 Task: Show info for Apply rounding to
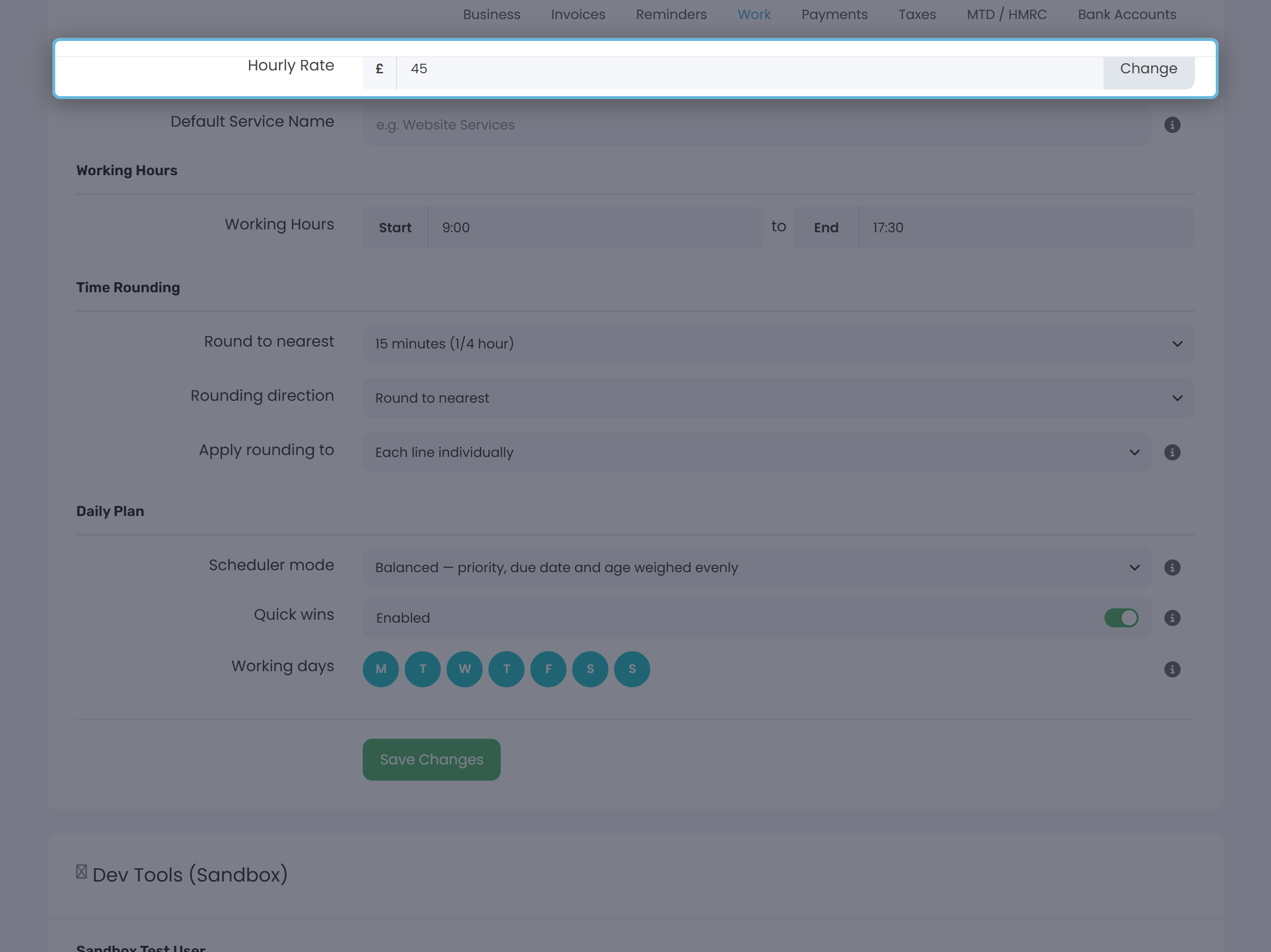point(1172,452)
